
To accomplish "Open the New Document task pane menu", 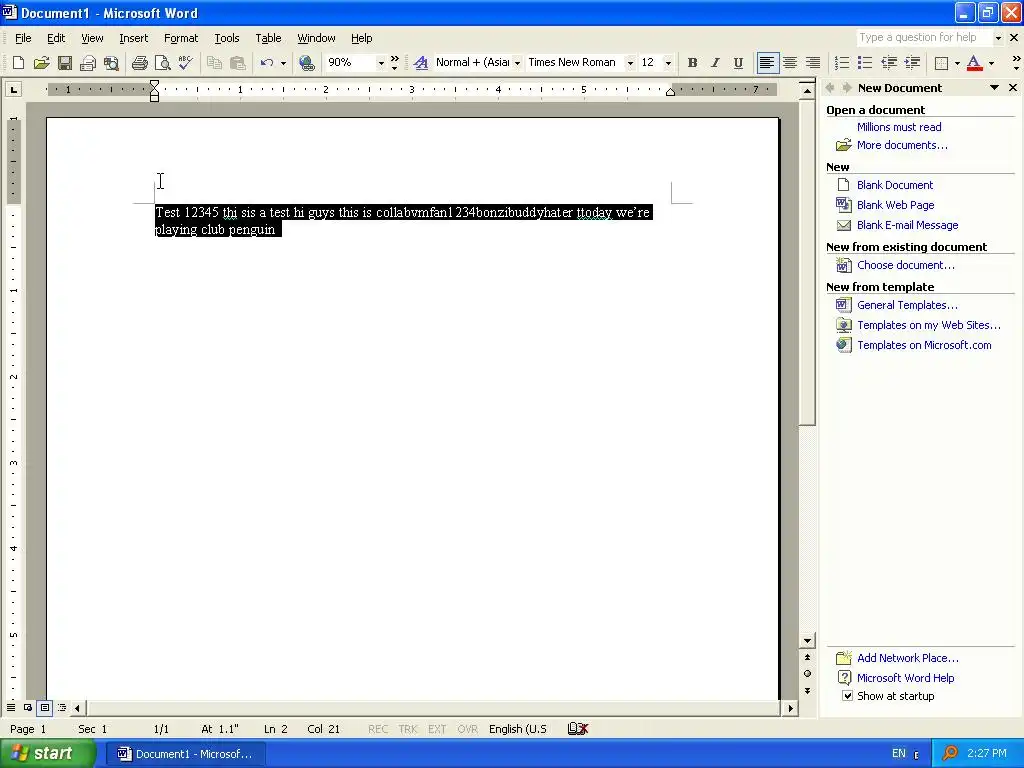I will click(x=994, y=88).
